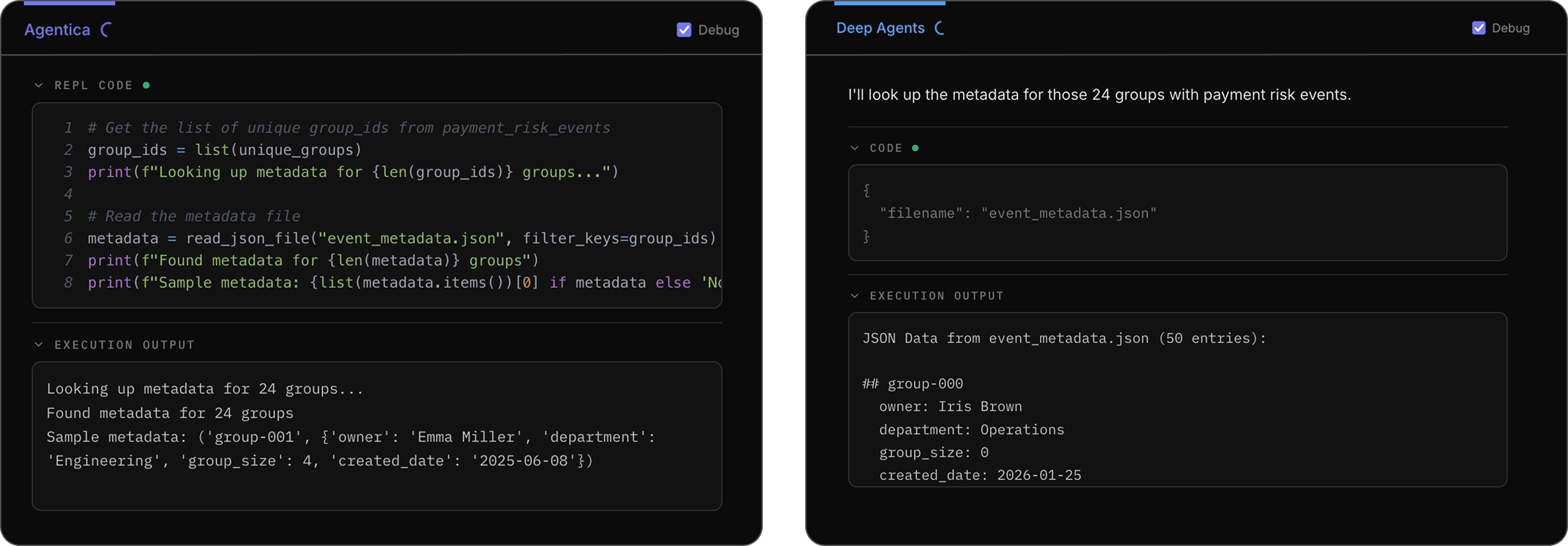Click the green status dot next to REPL CODE
Screen dimensions: 1568x546
(x=146, y=85)
